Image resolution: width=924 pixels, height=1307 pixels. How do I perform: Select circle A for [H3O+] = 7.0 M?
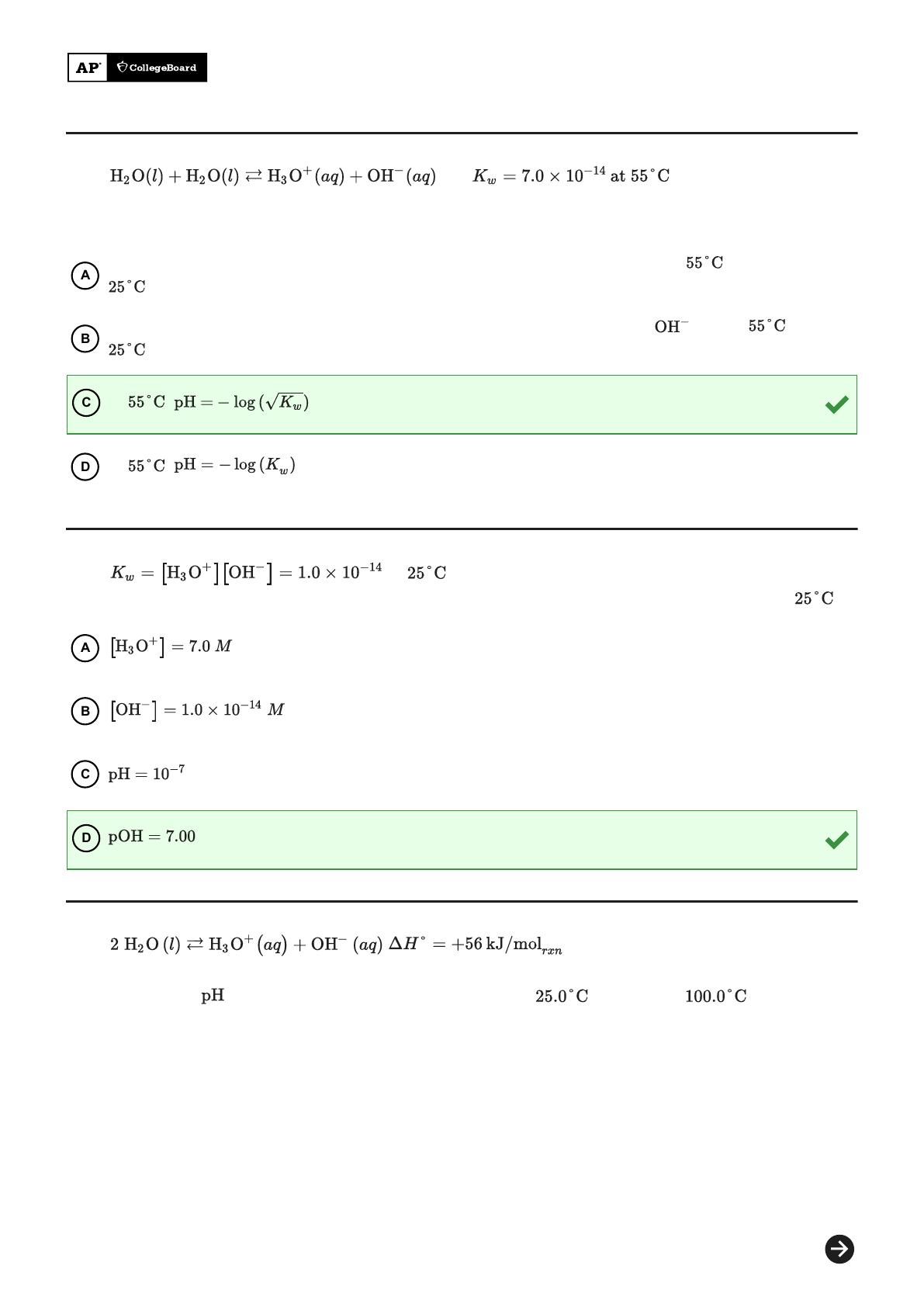[85, 647]
